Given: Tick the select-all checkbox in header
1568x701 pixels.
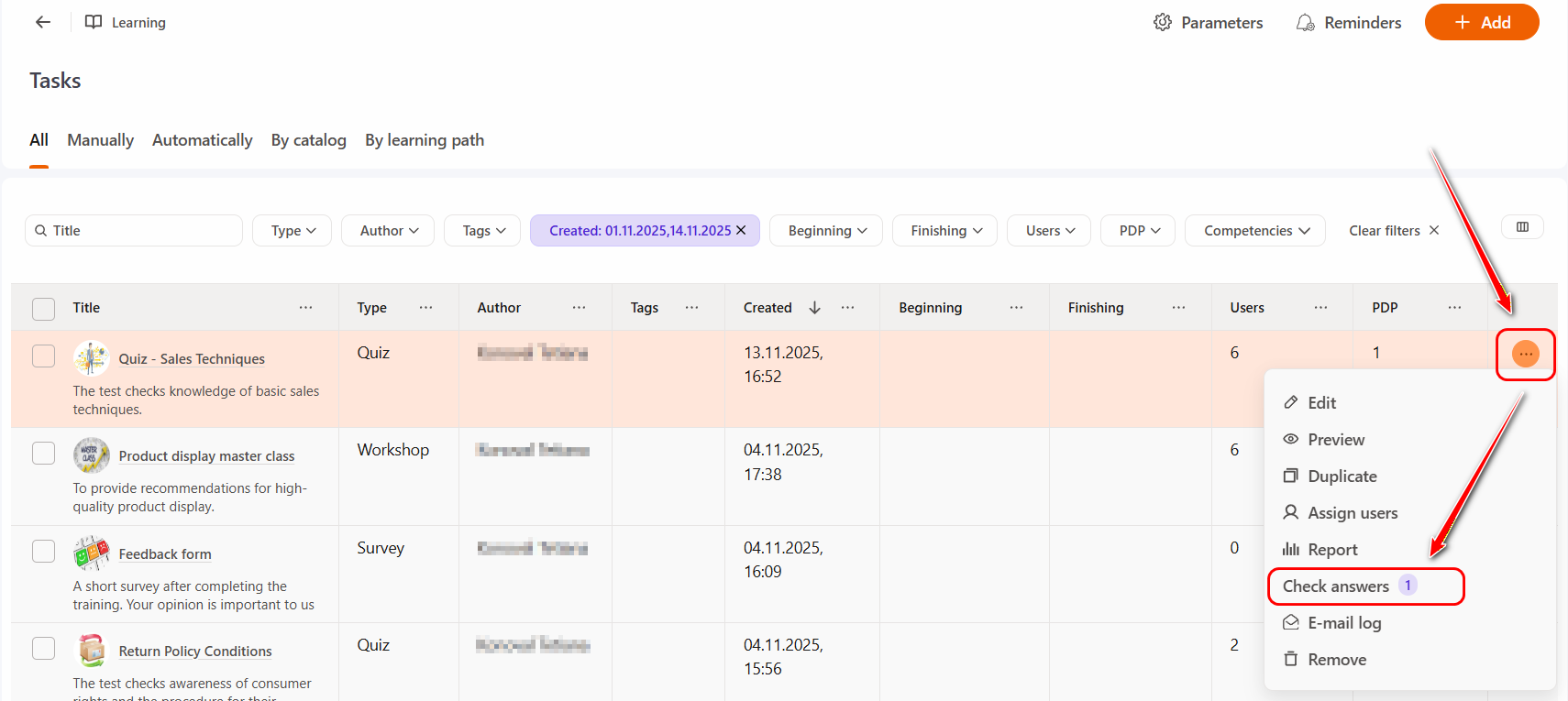Looking at the screenshot, I should (43, 309).
